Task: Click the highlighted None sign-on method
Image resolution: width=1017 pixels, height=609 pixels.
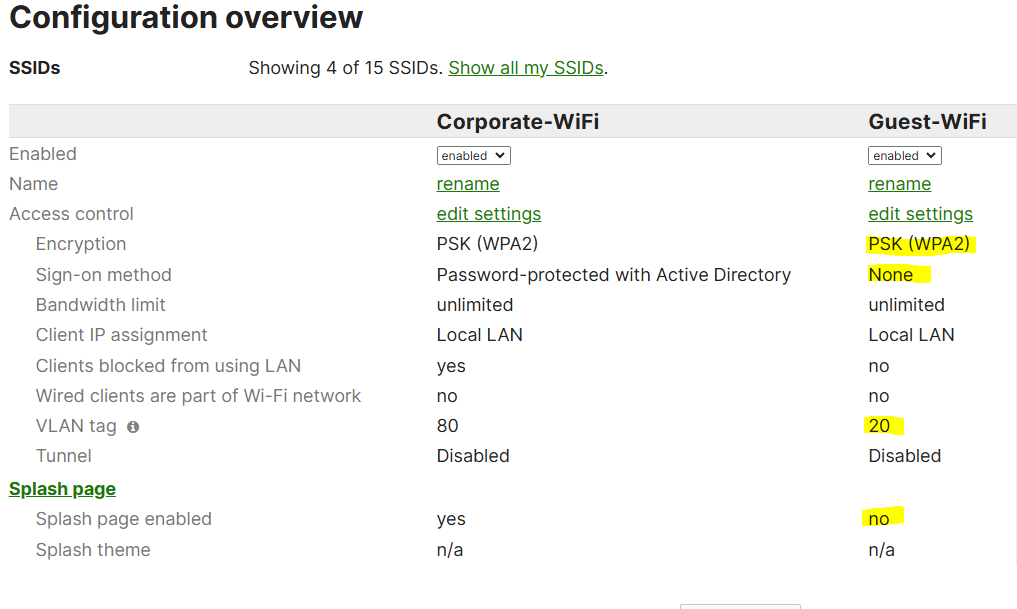Action: [x=891, y=275]
